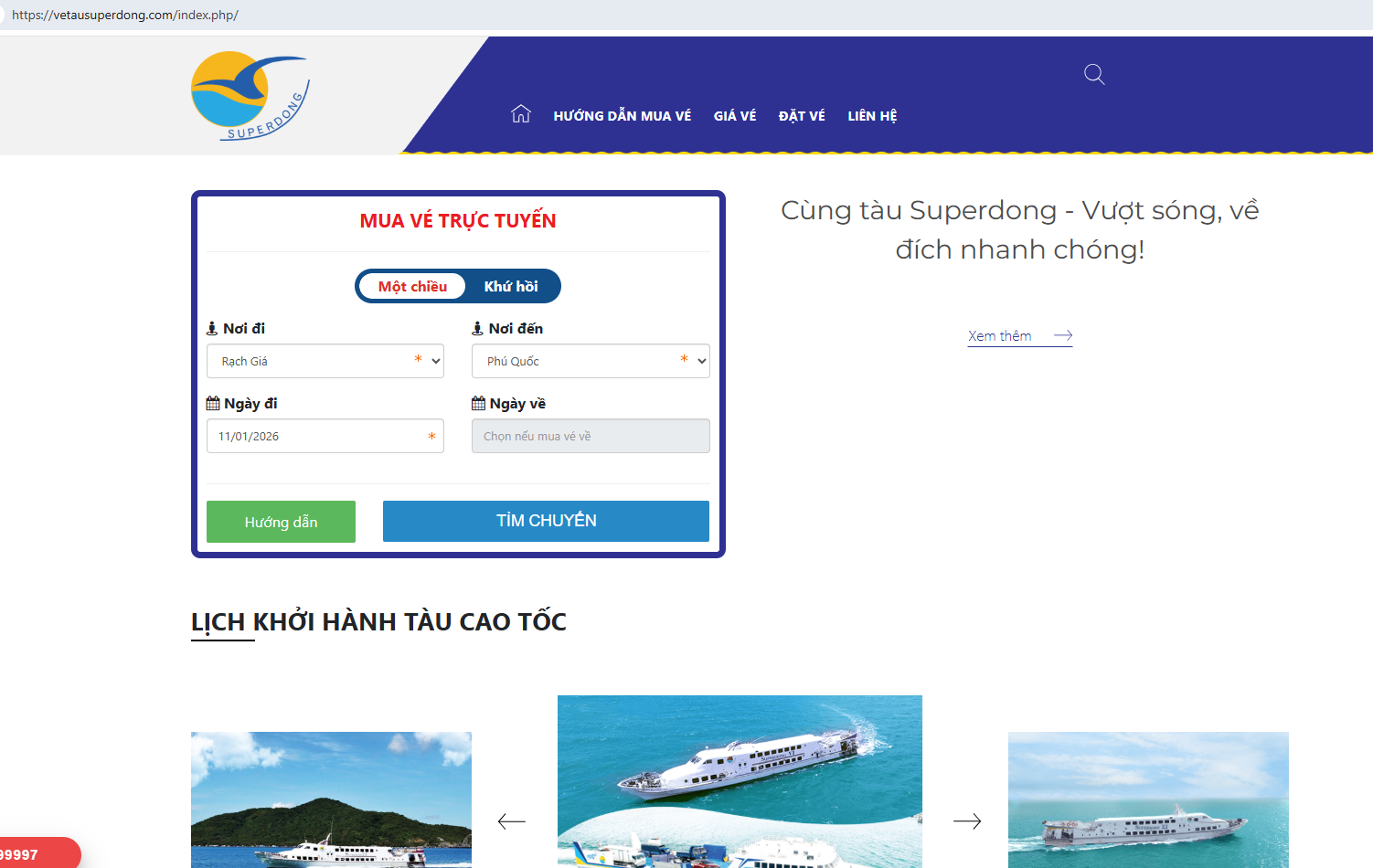
Task: Expand the Nơi đi Rạch Giá dropdown
Action: (x=325, y=361)
